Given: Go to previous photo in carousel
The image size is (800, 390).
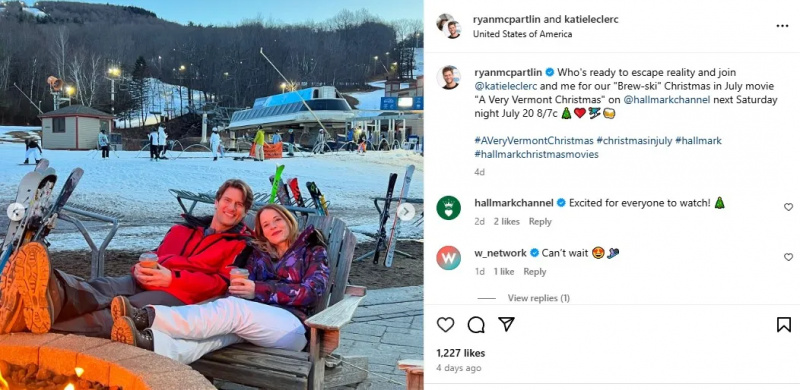Looking at the screenshot, I should pos(16,212).
